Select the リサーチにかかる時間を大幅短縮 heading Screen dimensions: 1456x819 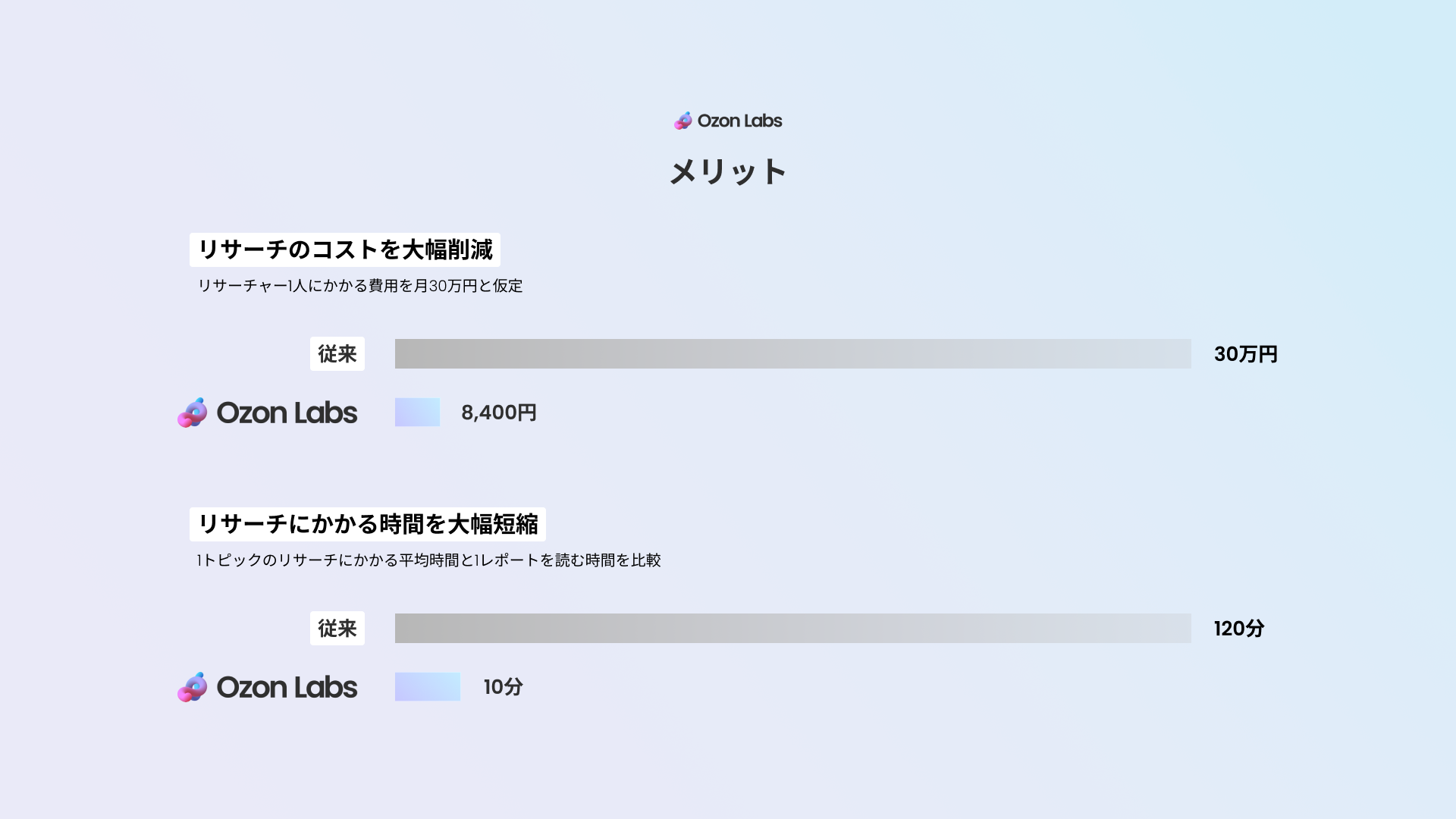pos(368,524)
